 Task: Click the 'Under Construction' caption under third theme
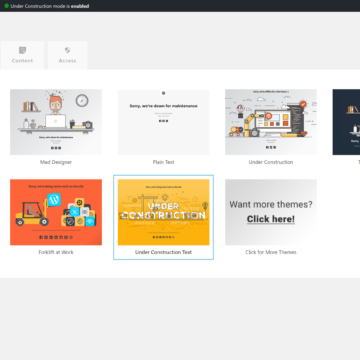click(271, 162)
